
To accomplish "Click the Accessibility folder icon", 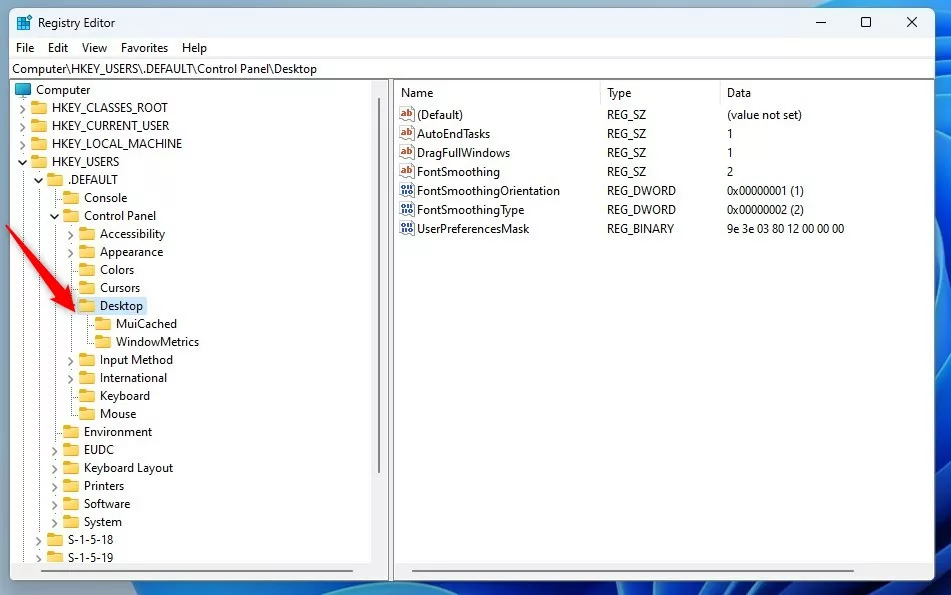I will tap(87, 234).
